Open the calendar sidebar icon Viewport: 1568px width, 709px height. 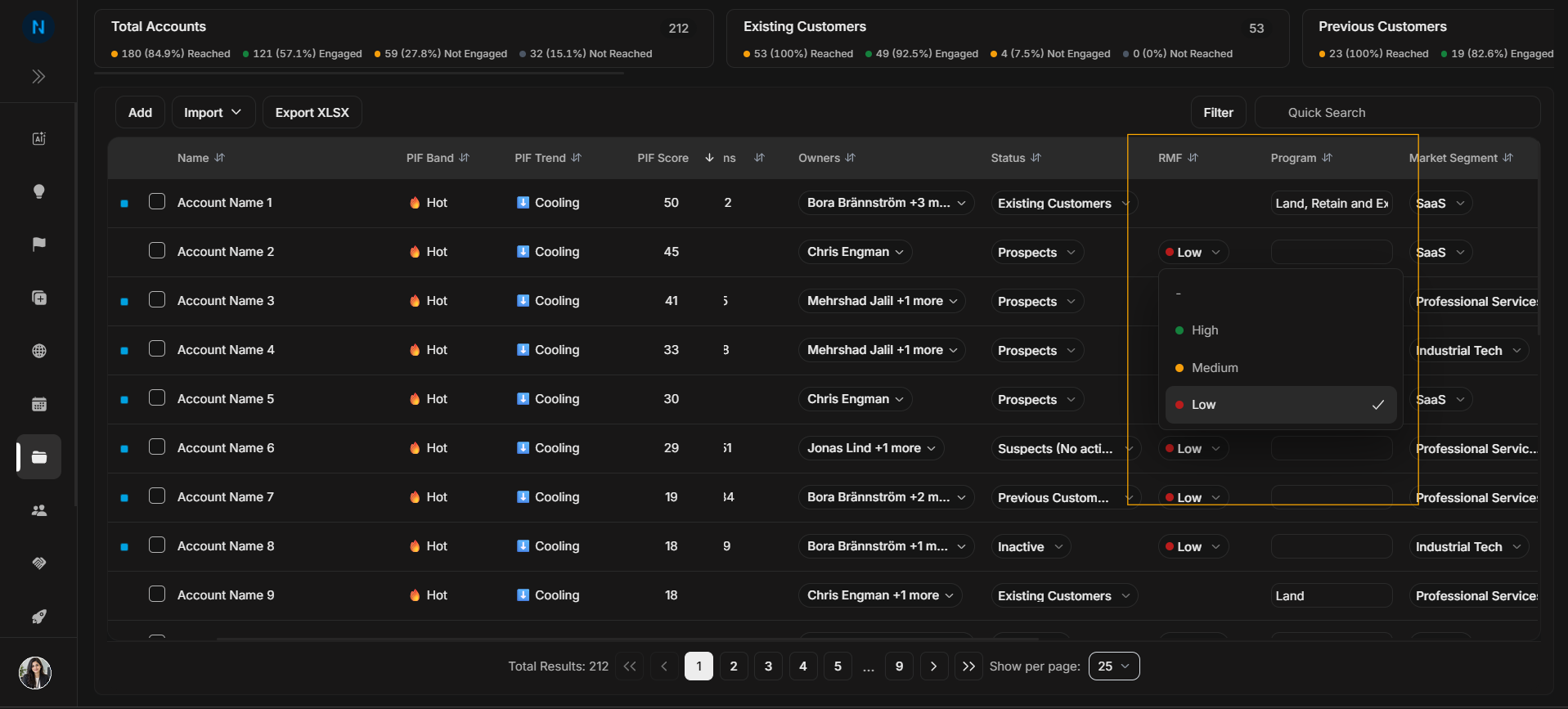click(38, 404)
